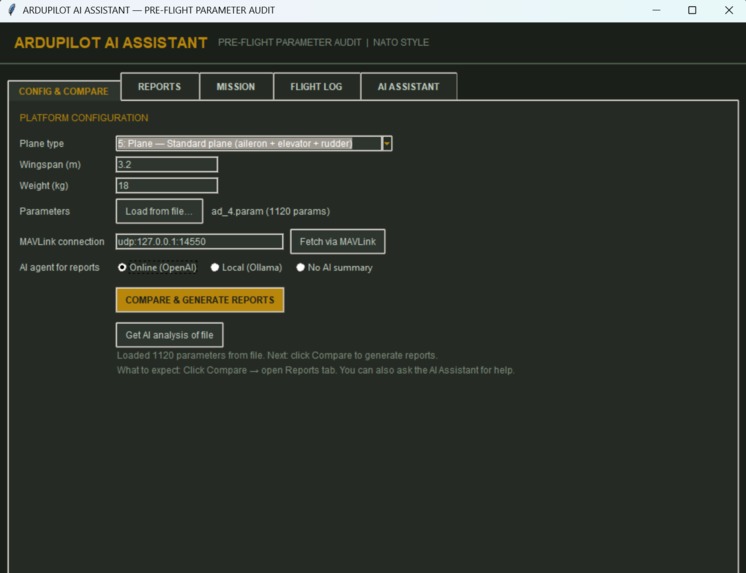Open the REPORTS tab
The height and width of the screenshot is (573, 746).
(x=159, y=87)
